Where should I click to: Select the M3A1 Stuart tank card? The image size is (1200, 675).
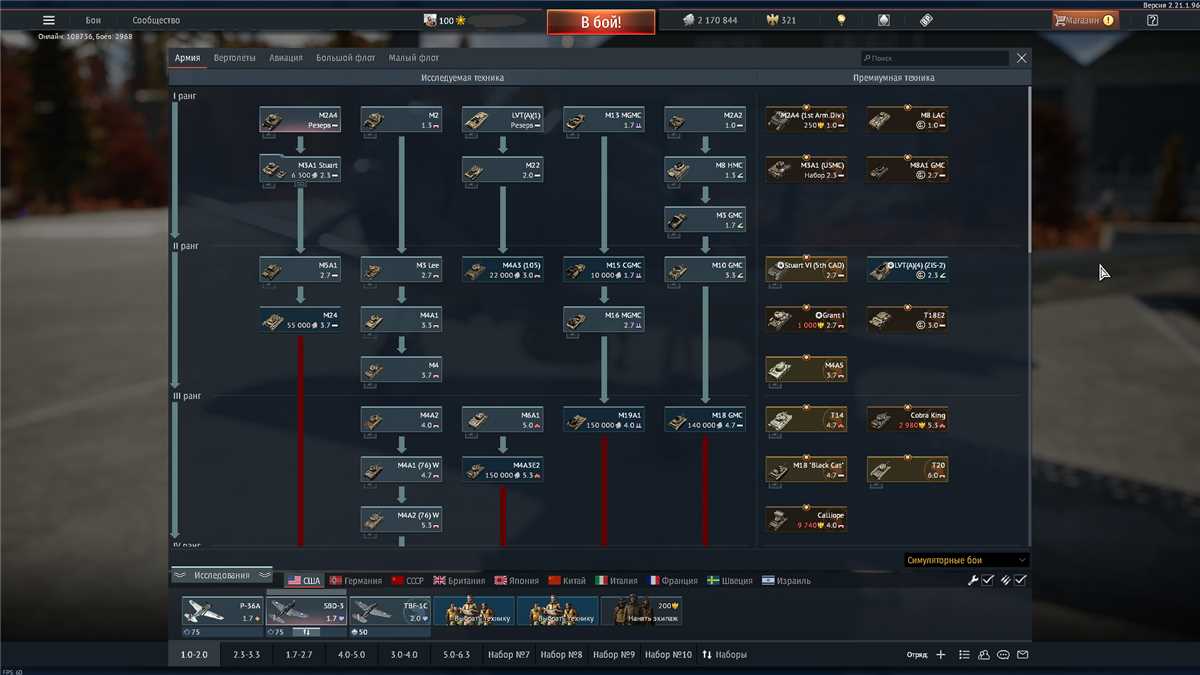click(x=300, y=170)
